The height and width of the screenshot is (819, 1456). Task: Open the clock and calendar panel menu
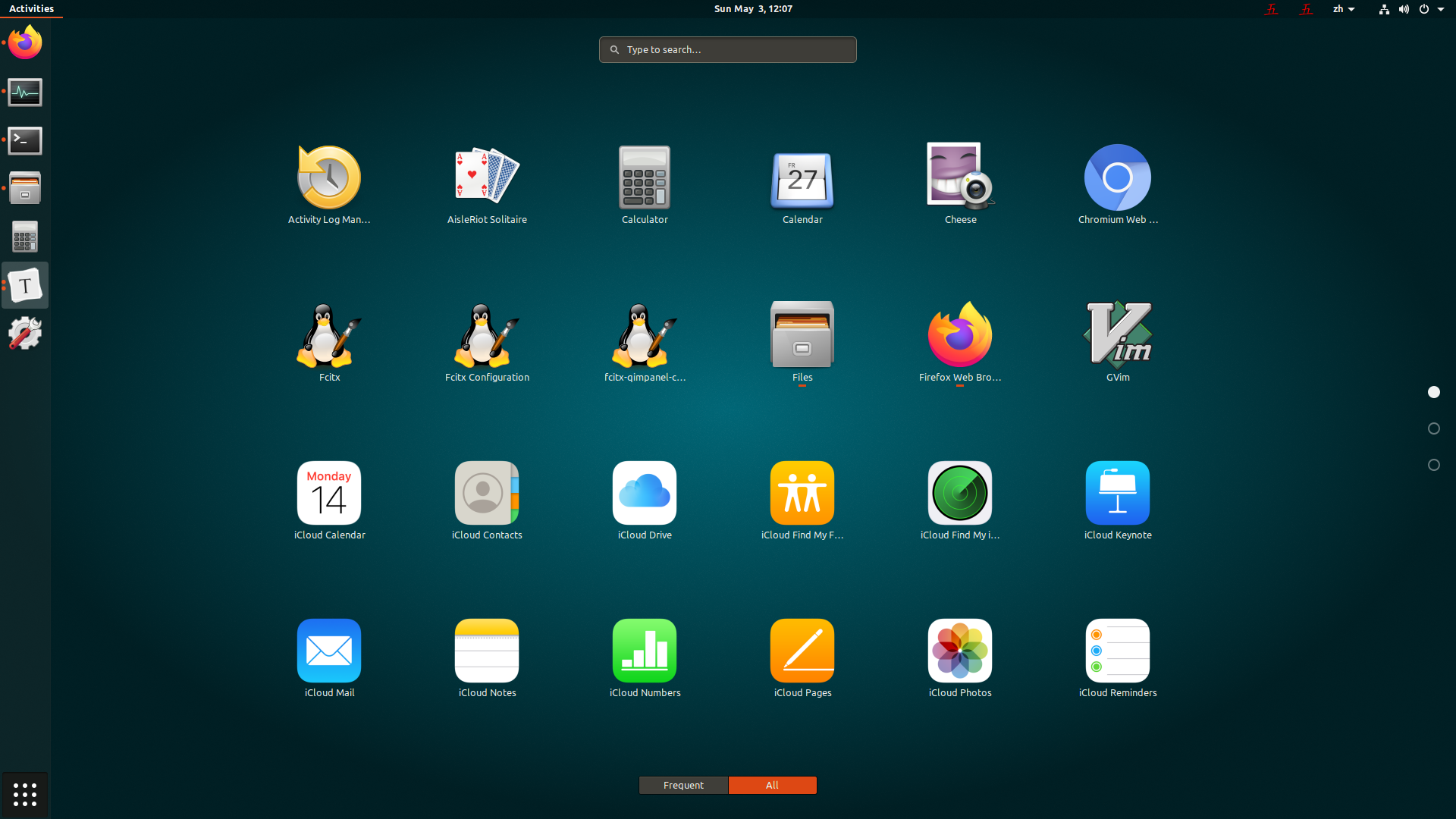point(752,9)
